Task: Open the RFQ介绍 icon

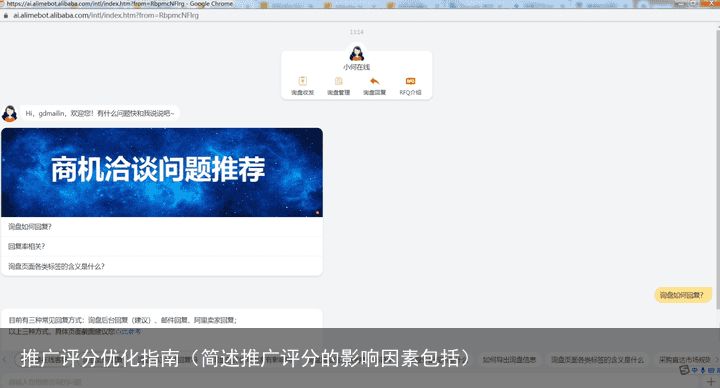Action: click(411, 81)
